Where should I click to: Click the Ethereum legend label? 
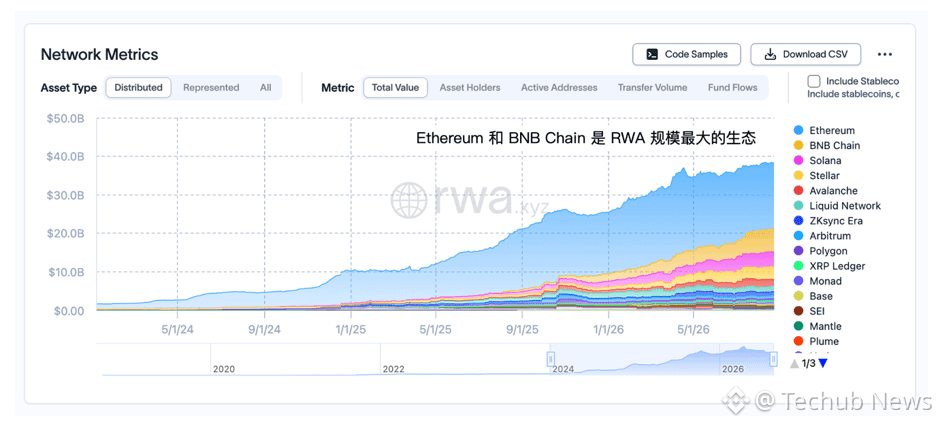832,130
